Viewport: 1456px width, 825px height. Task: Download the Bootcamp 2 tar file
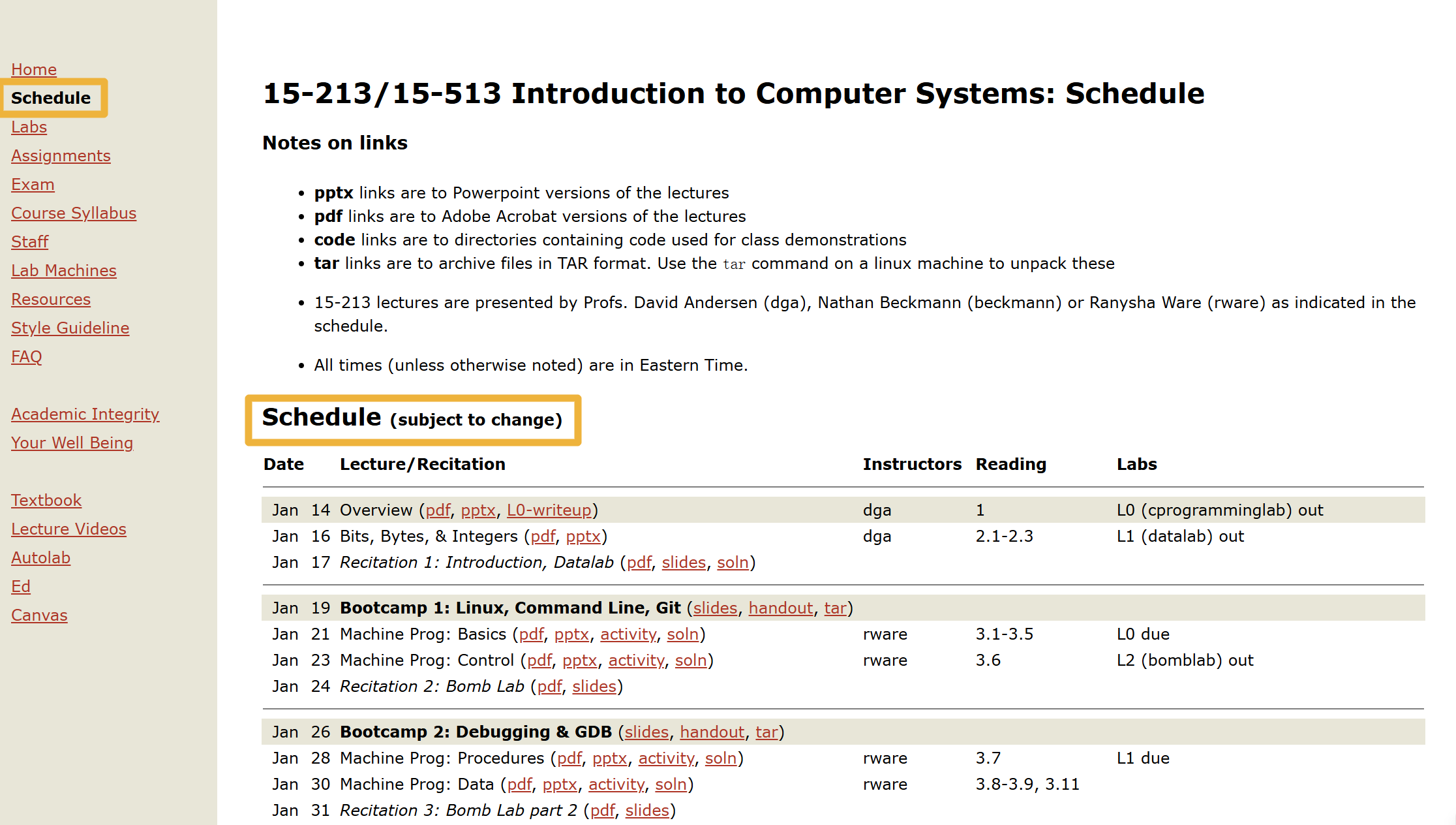pyautogui.click(x=766, y=732)
